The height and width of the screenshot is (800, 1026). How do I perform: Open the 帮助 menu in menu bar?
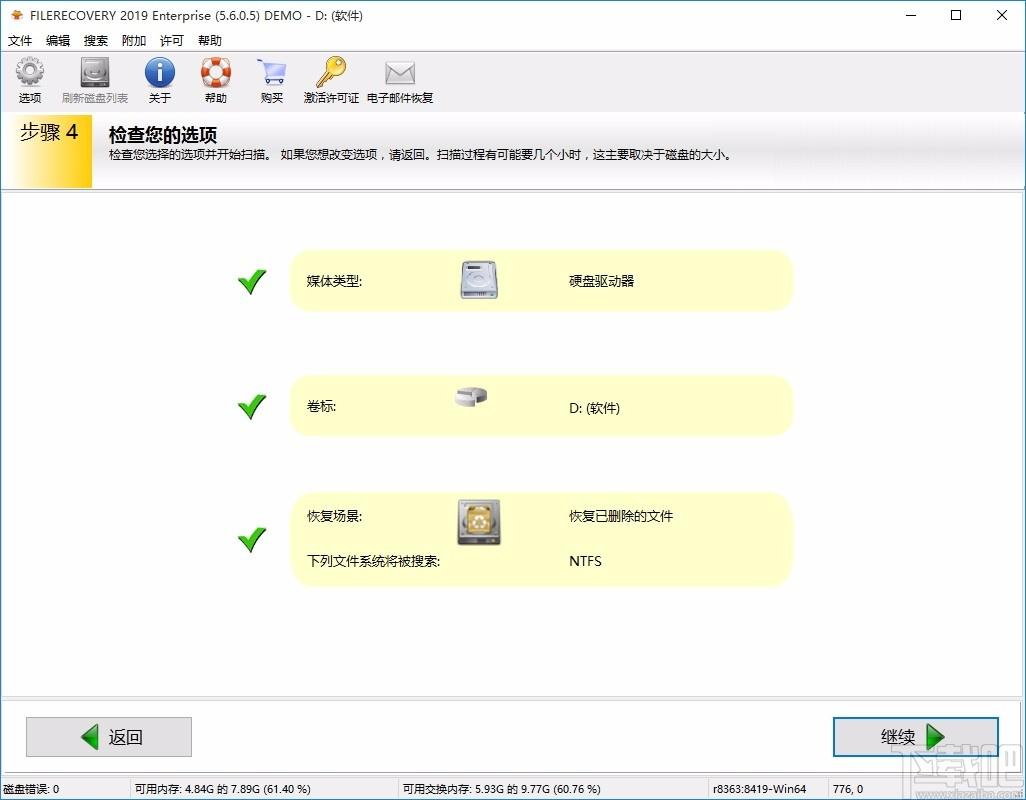pyautogui.click(x=209, y=41)
